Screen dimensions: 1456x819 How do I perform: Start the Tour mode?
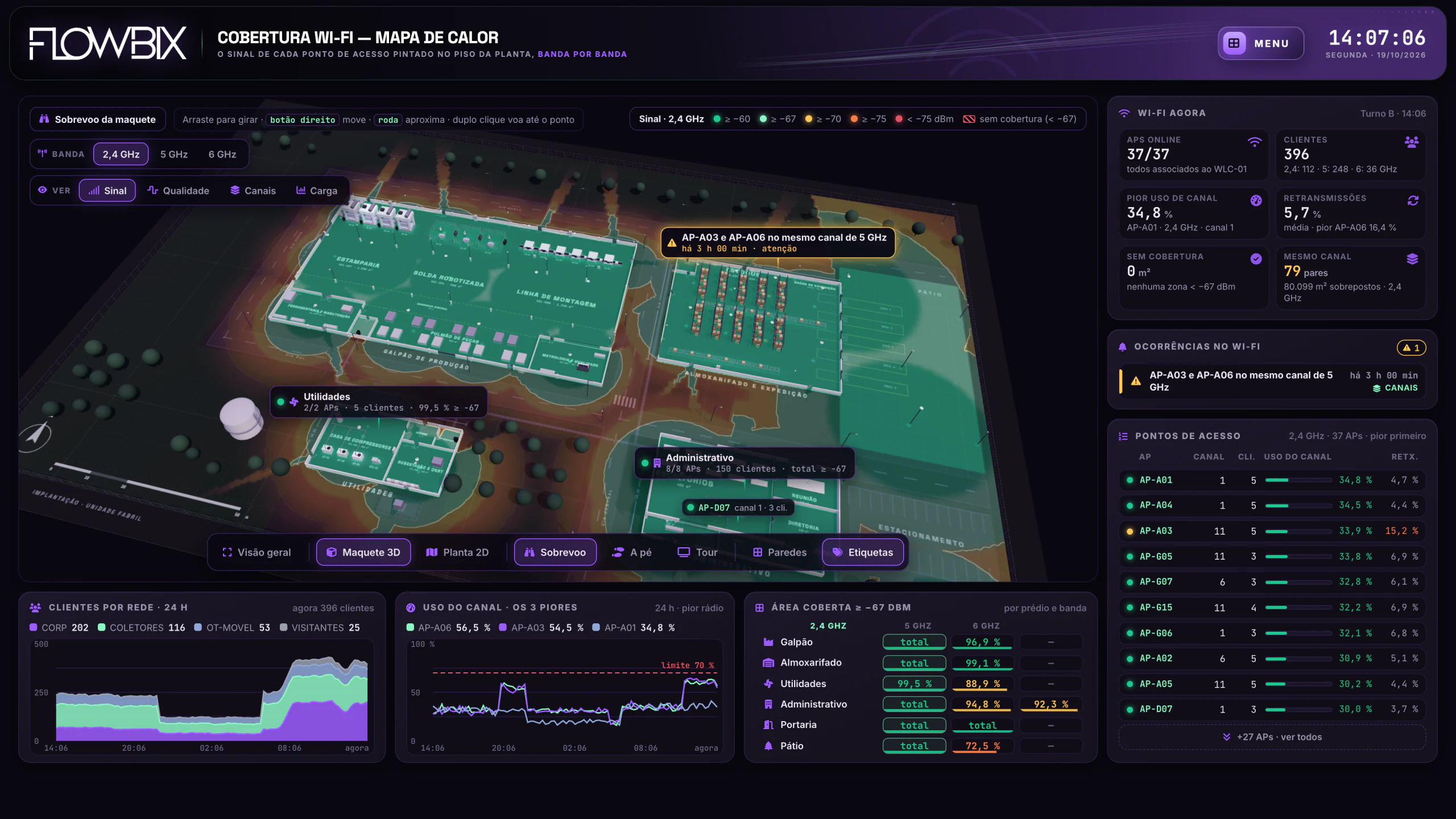click(697, 552)
